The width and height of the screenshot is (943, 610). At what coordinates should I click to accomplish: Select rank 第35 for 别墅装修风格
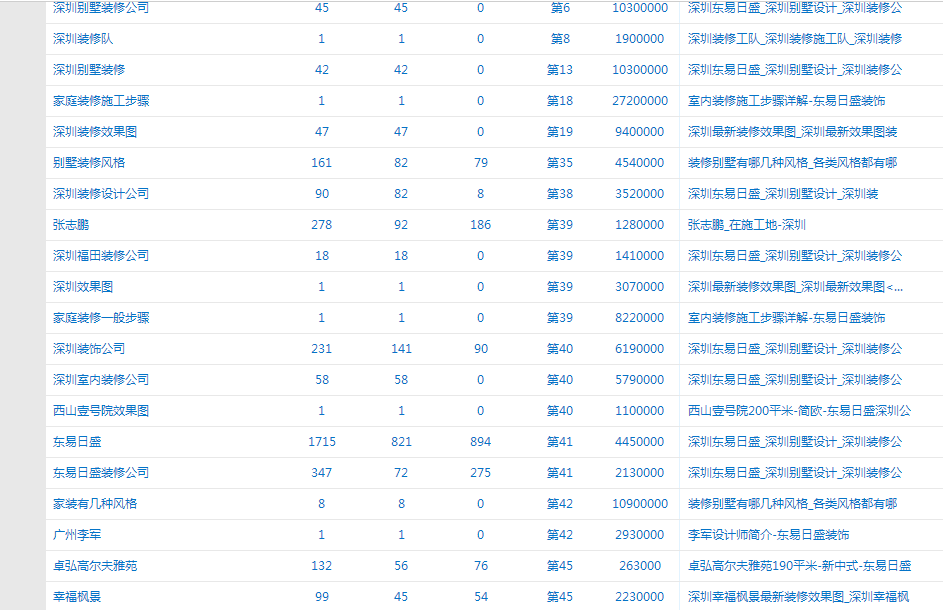pos(560,163)
